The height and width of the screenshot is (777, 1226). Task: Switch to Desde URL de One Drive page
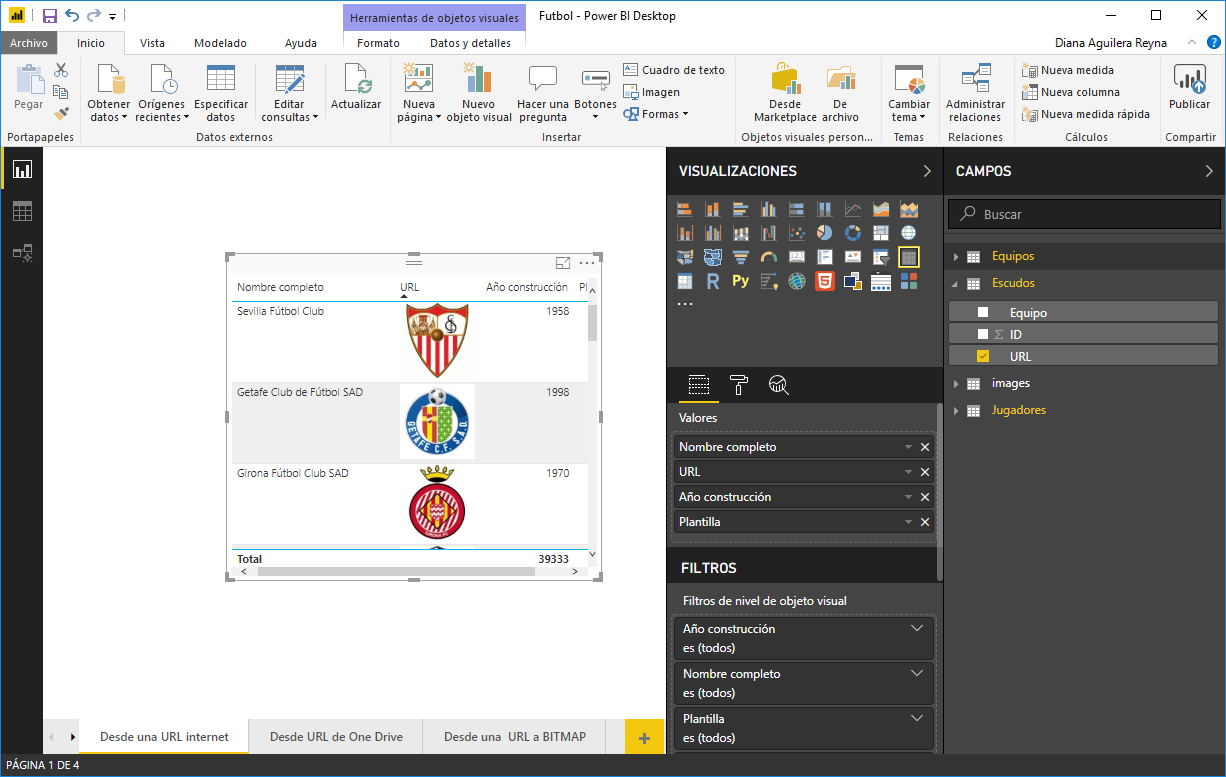(x=336, y=737)
